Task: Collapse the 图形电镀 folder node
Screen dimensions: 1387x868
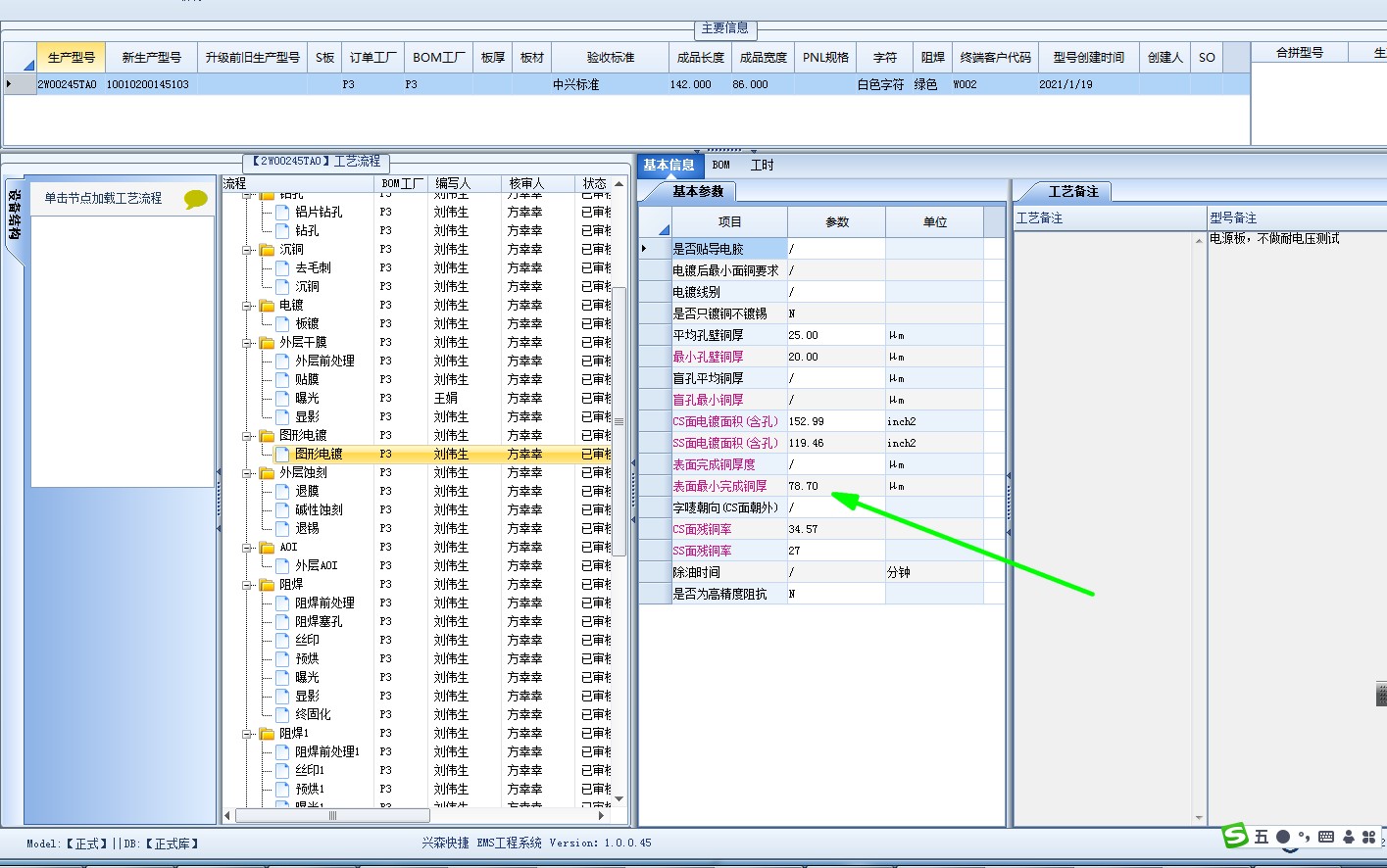Action: coord(247,436)
